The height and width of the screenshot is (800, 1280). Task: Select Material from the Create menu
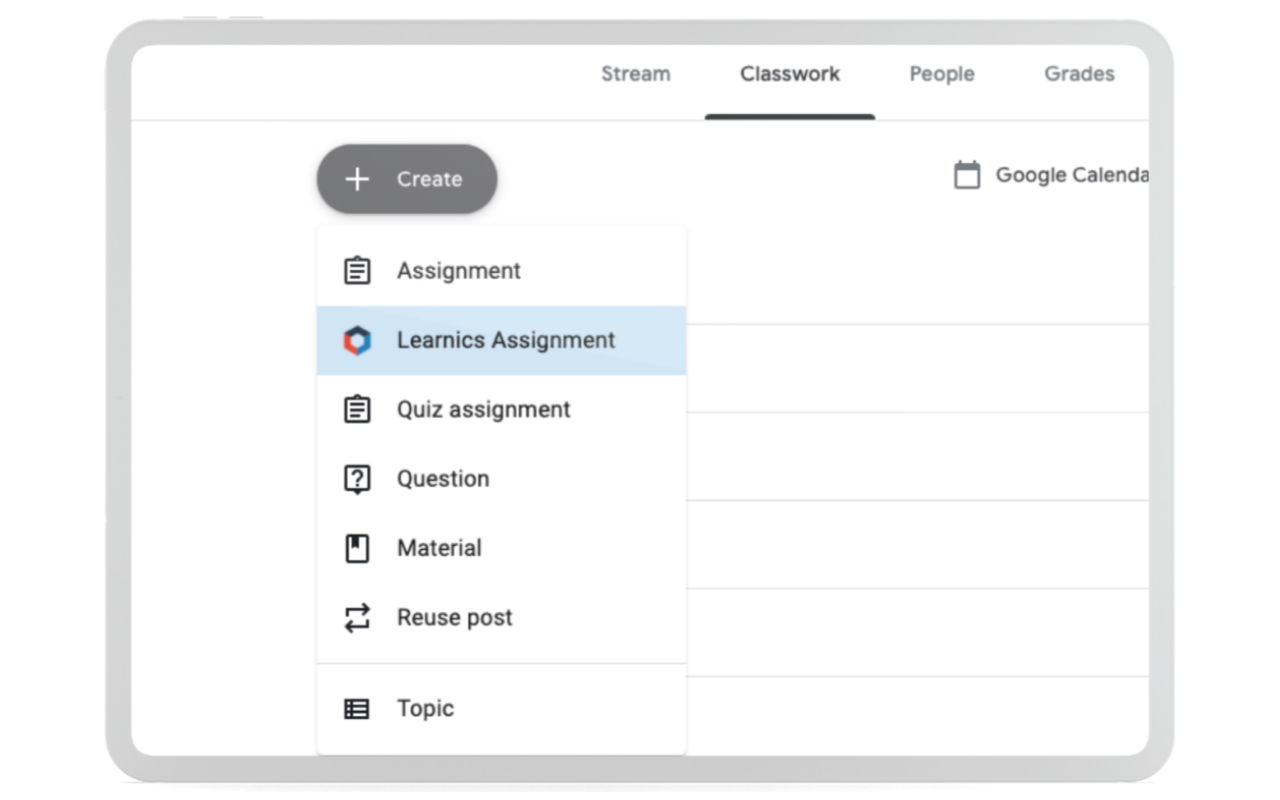tap(501, 548)
